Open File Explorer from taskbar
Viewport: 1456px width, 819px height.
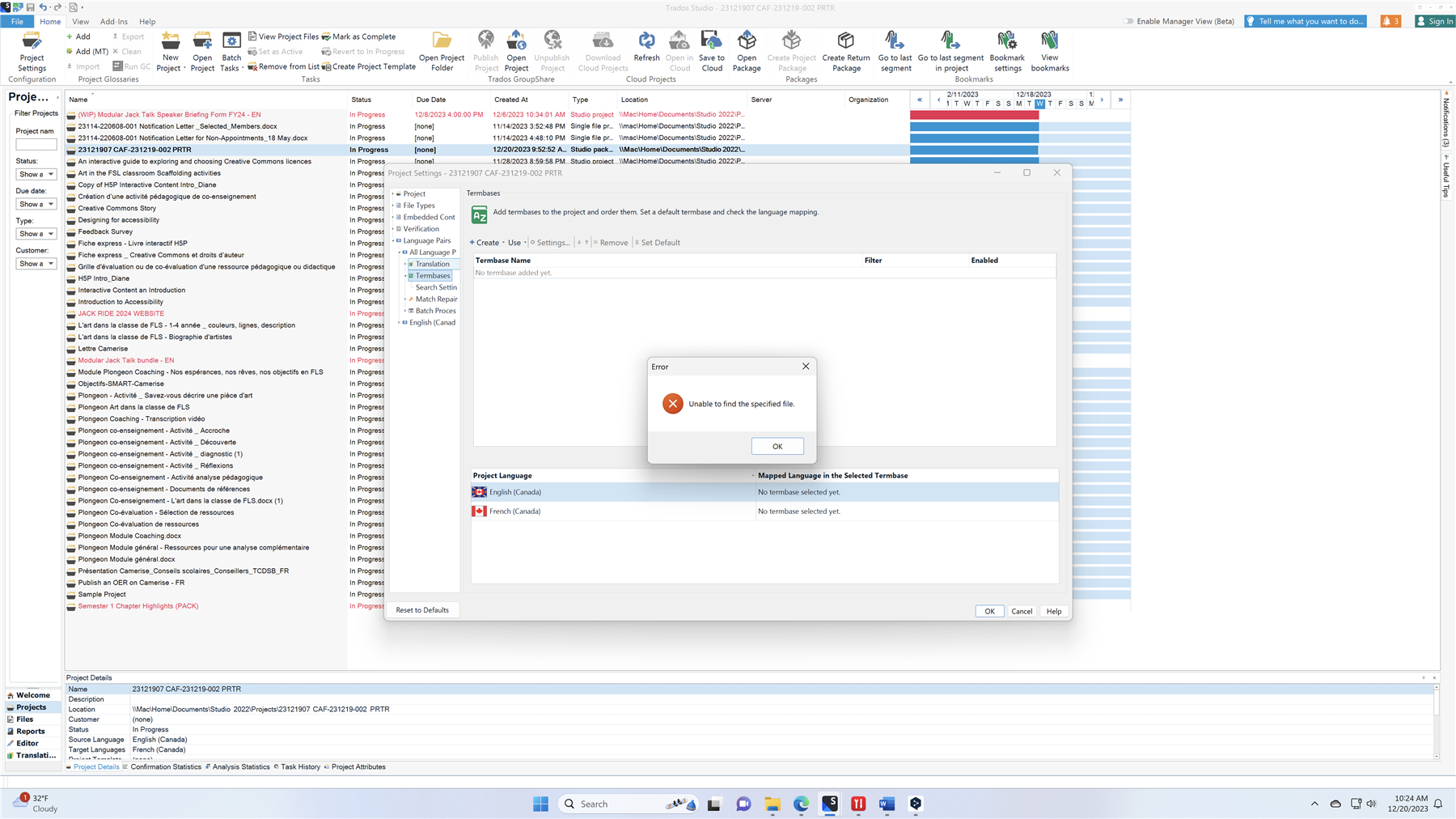point(772,804)
